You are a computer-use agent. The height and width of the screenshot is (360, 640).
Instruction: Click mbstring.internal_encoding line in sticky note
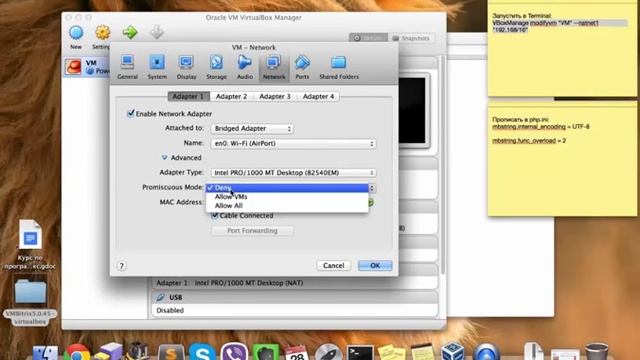coord(541,127)
